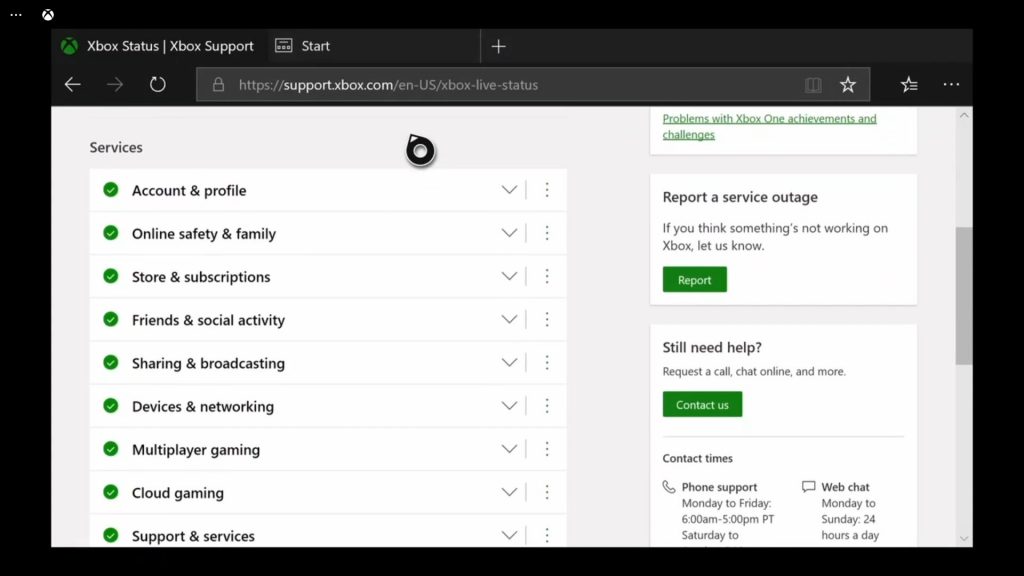Open more options for Cloud gaming
This screenshot has width=1024, height=576.
click(x=547, y=492)
